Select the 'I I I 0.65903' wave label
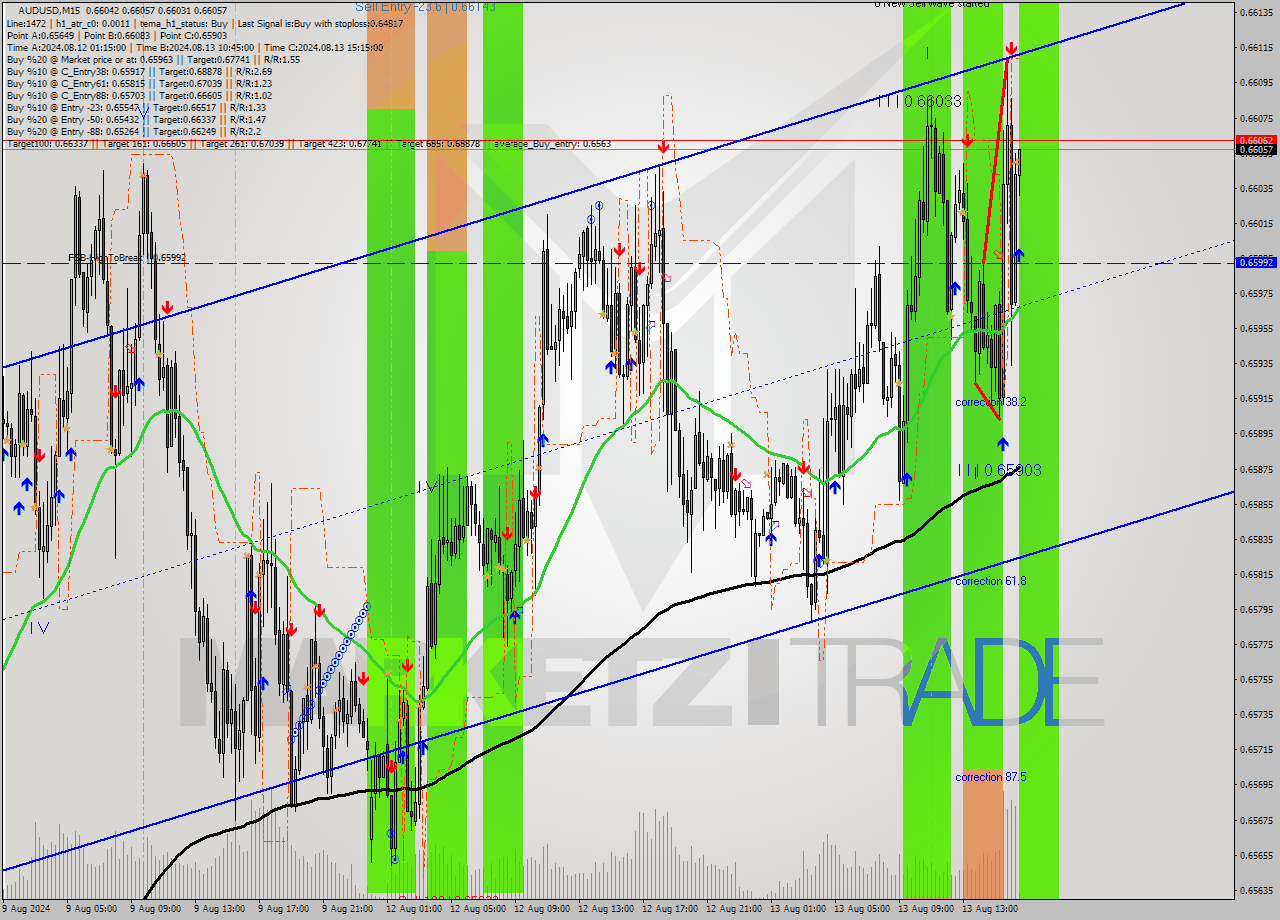The image size is (1280, 920). point(999,469)
